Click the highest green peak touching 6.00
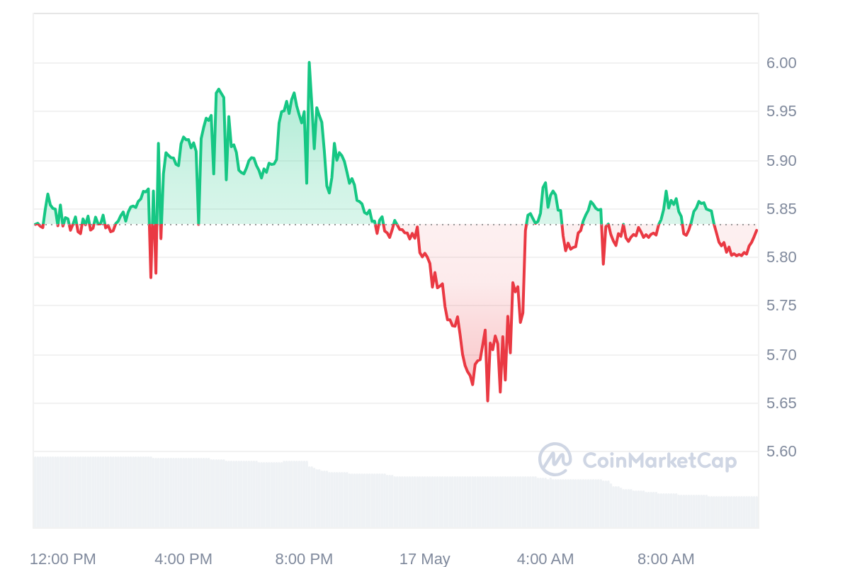 [x=309, y=63]
